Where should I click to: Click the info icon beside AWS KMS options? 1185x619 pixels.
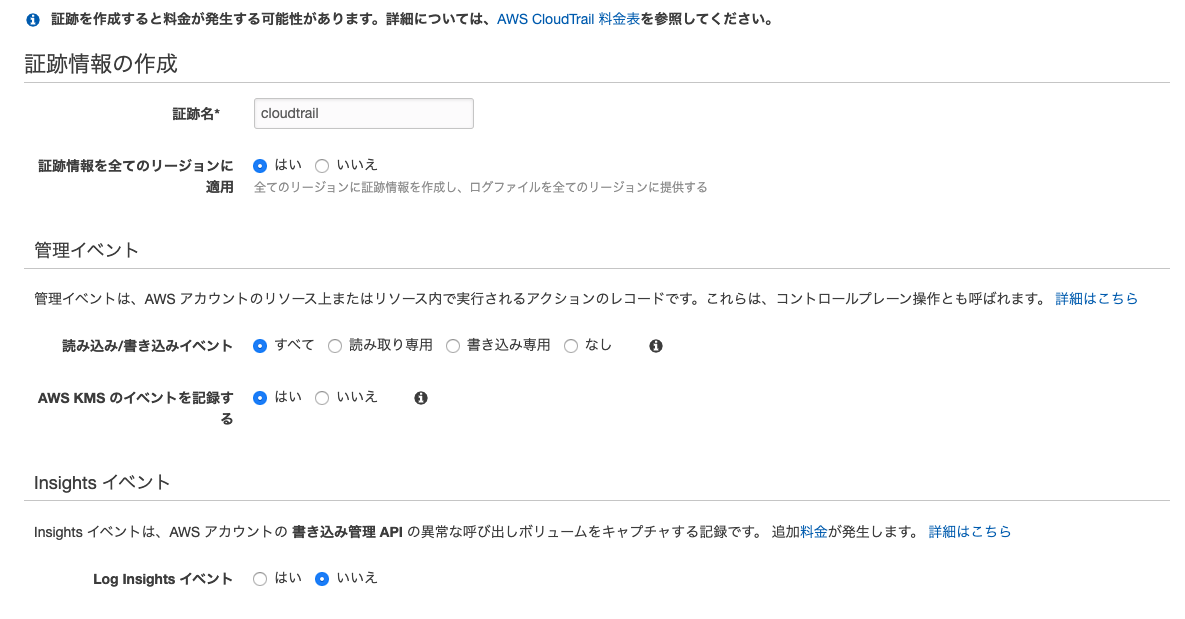[421, 398]
